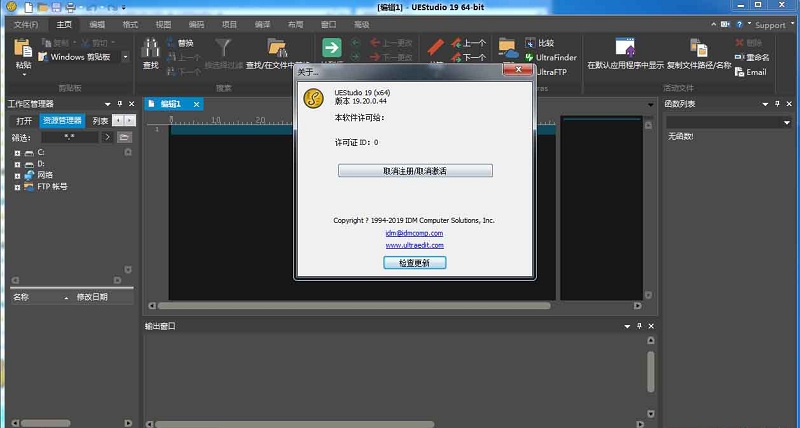Click the 筛选 filter input field

tap(70, 137)
